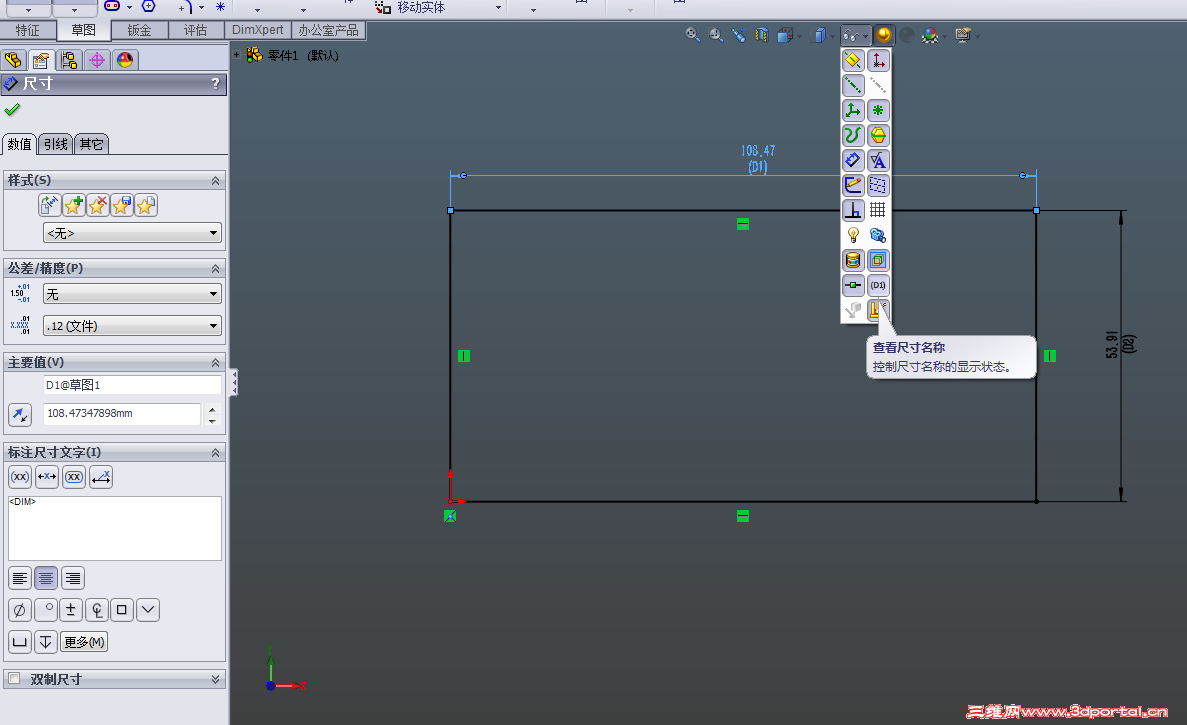The image size is (1187, 725).
Task: Collapse the 样式(S) section
Action: (x=215, y=181)
